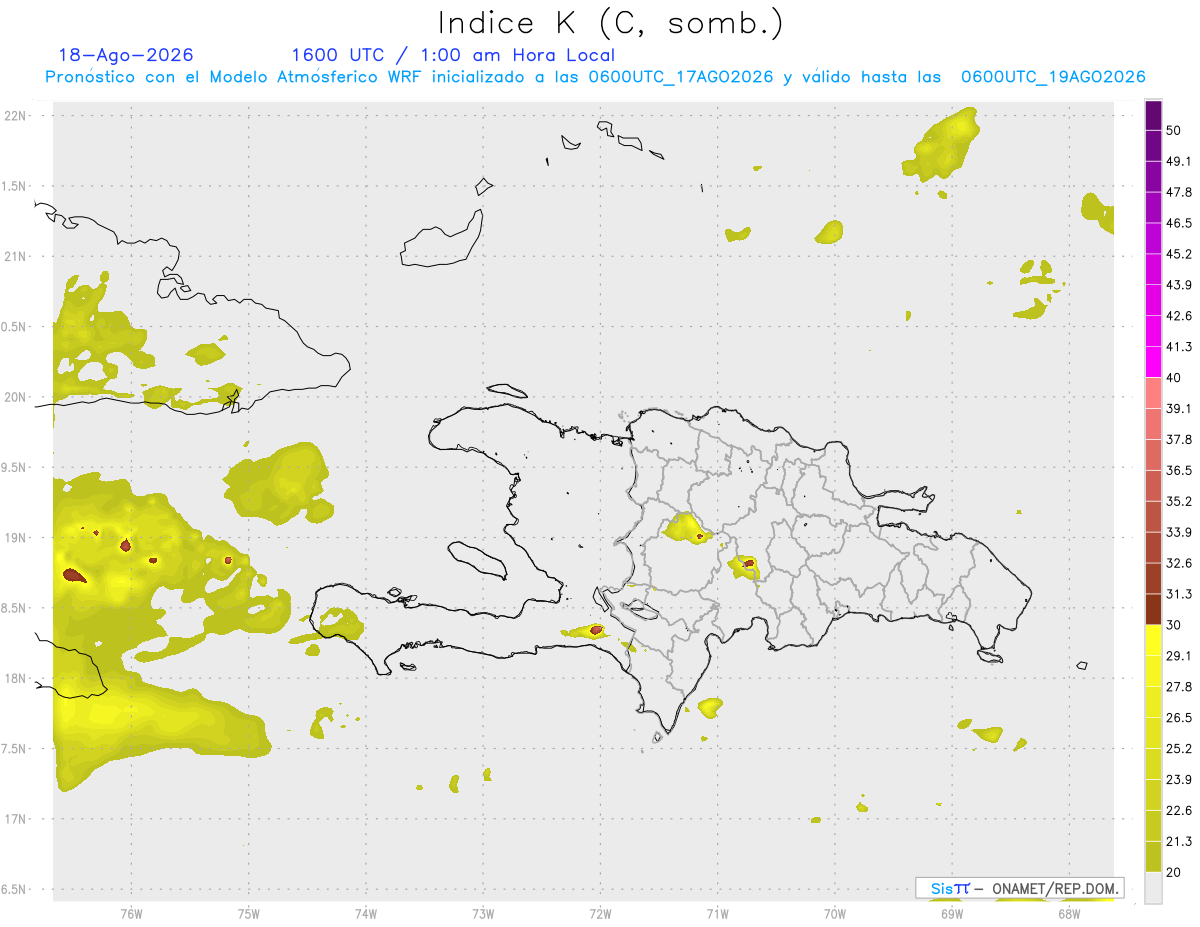The width and height of the screenshot is (1200, 927).
Task: Click the legend value "43.9"
Action: 1179,286
